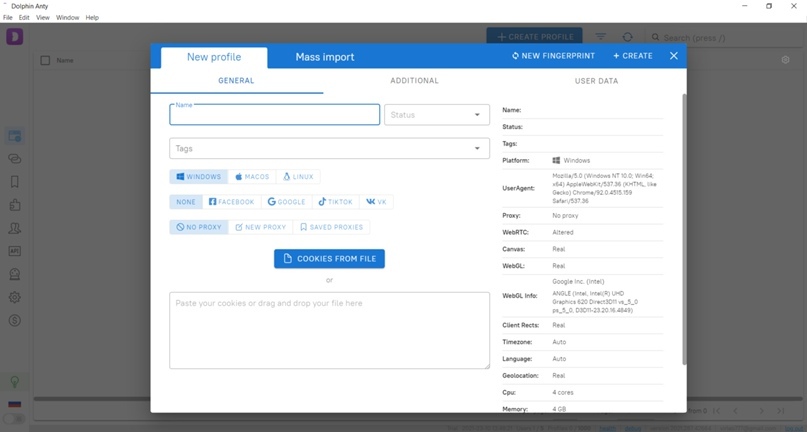Choose TikTok as the main website
The image size is (807, 432).
tap(336, 202)
